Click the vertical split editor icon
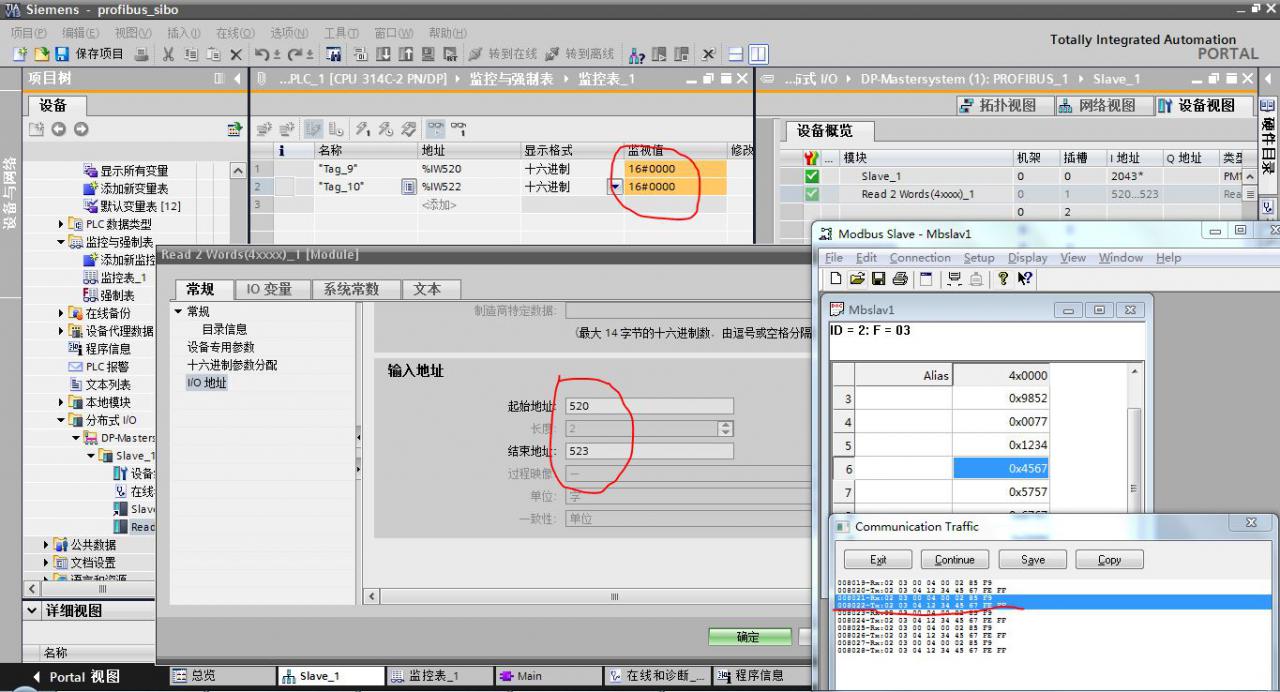This screenshot has height=692, width=1280. click(x=759, y=54)
